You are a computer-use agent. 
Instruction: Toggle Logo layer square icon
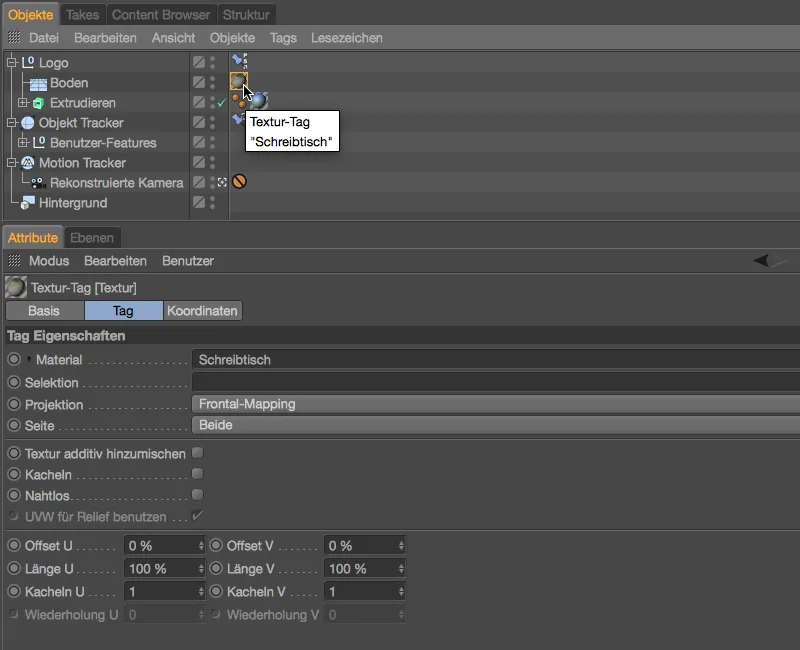point(199,62)
